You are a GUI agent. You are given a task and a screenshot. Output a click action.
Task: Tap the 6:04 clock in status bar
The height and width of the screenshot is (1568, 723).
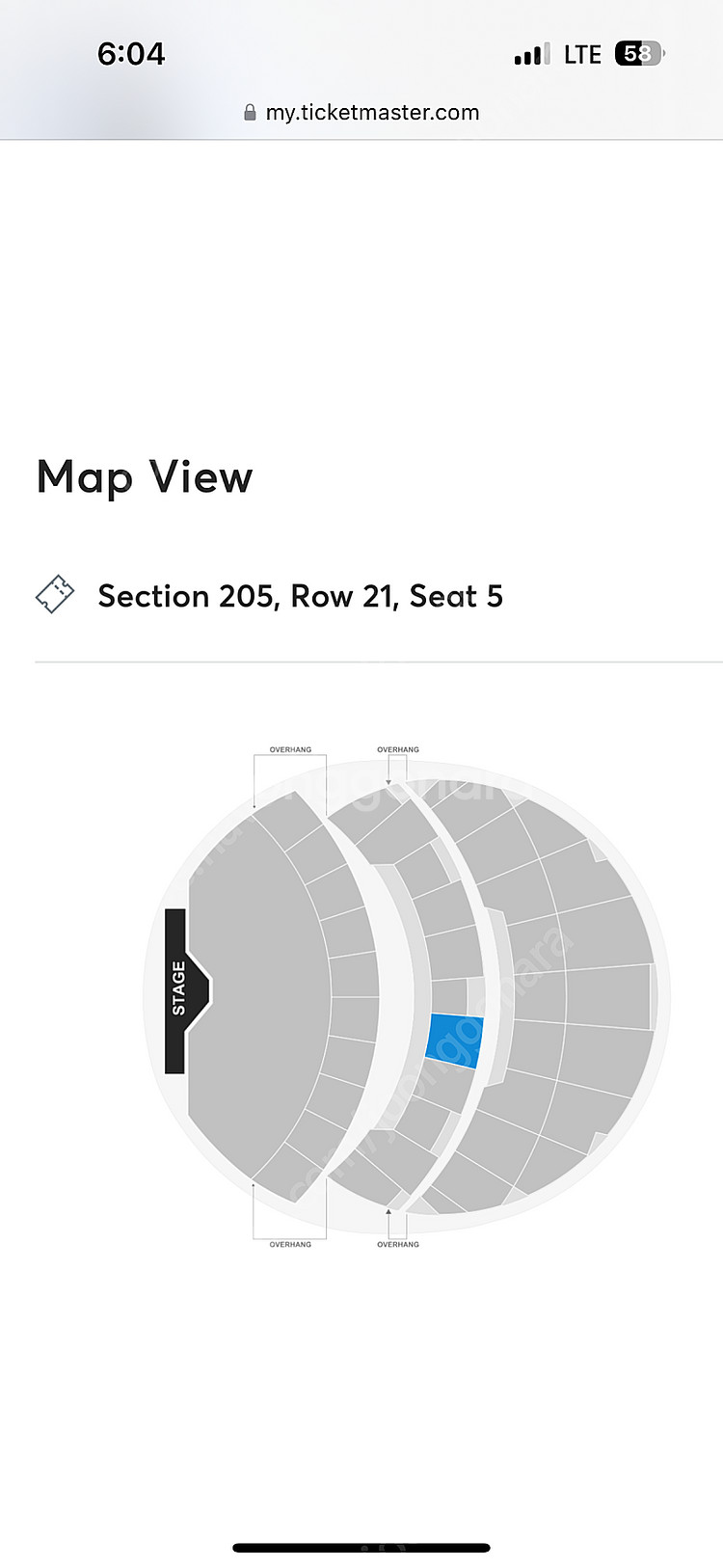pyautogui.click(x=131, y=54)
